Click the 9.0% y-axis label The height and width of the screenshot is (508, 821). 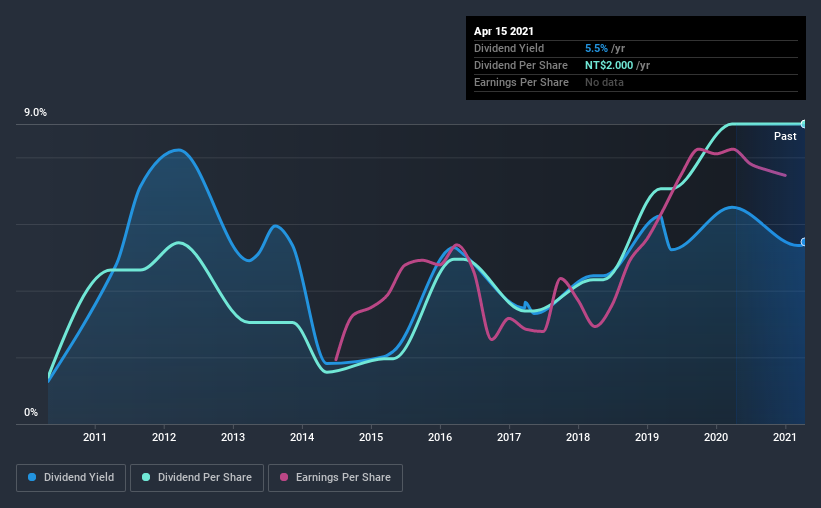[35, 113]
